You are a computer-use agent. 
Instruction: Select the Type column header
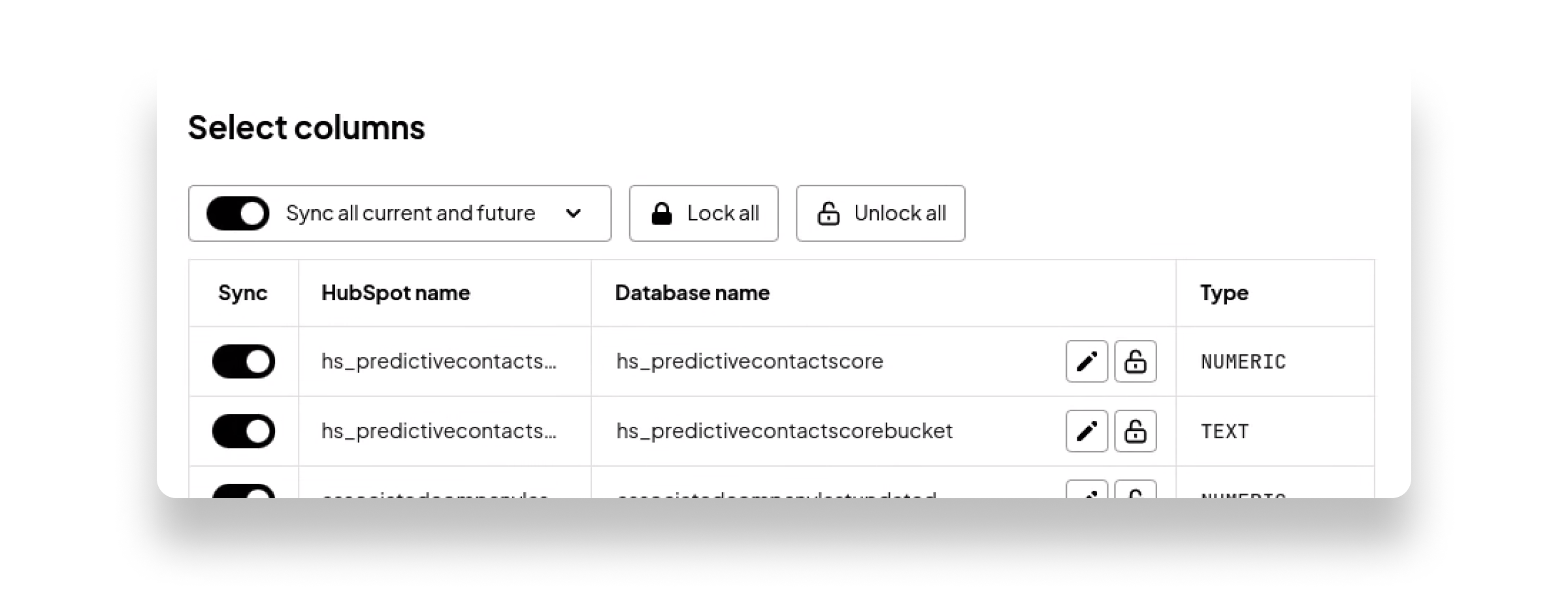click(x=1224, y=293)
